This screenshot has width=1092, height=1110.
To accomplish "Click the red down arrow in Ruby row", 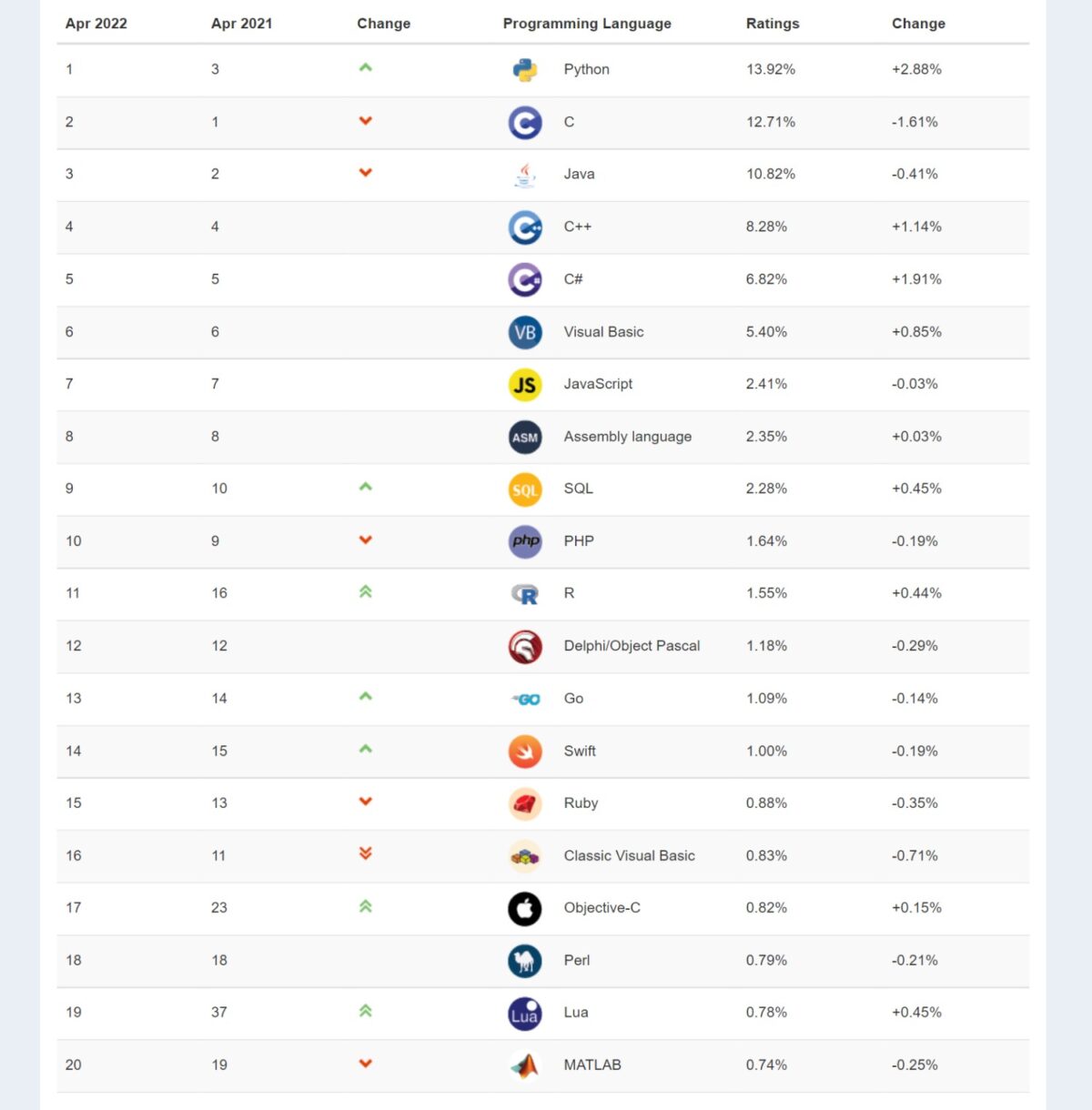I will coord(366,802).
